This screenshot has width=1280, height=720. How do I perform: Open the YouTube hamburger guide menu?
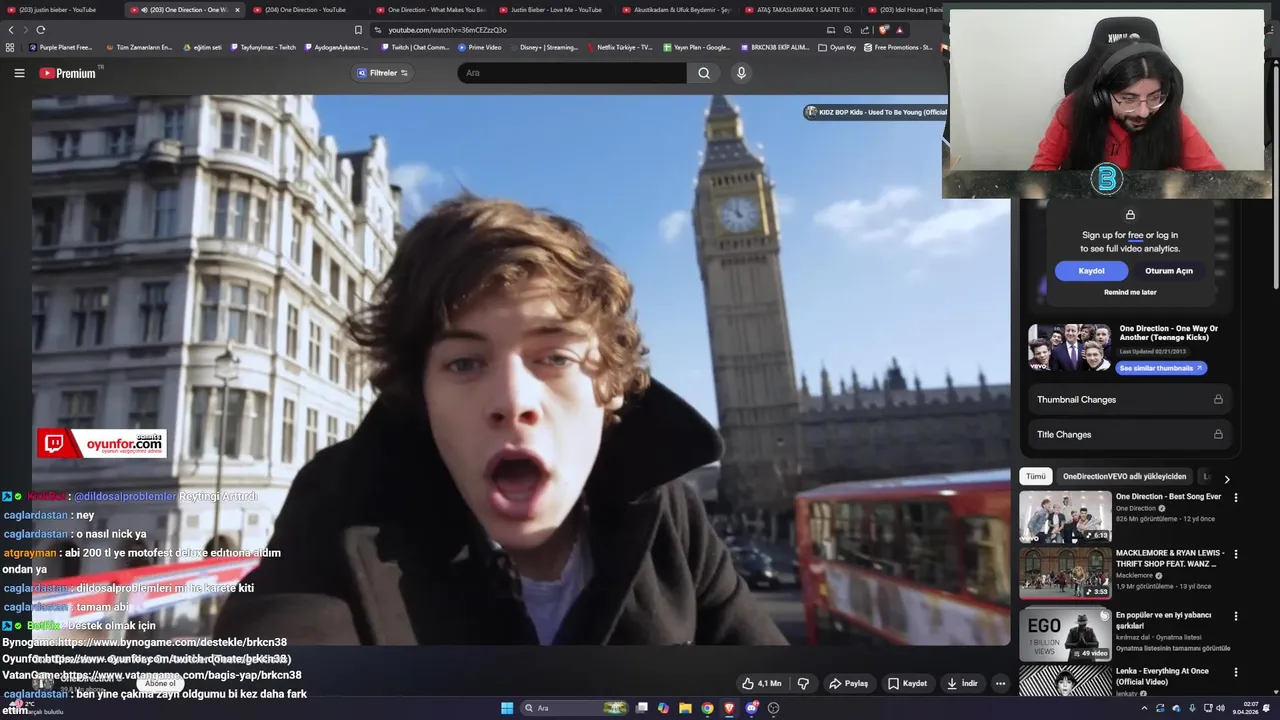[19, 73]
